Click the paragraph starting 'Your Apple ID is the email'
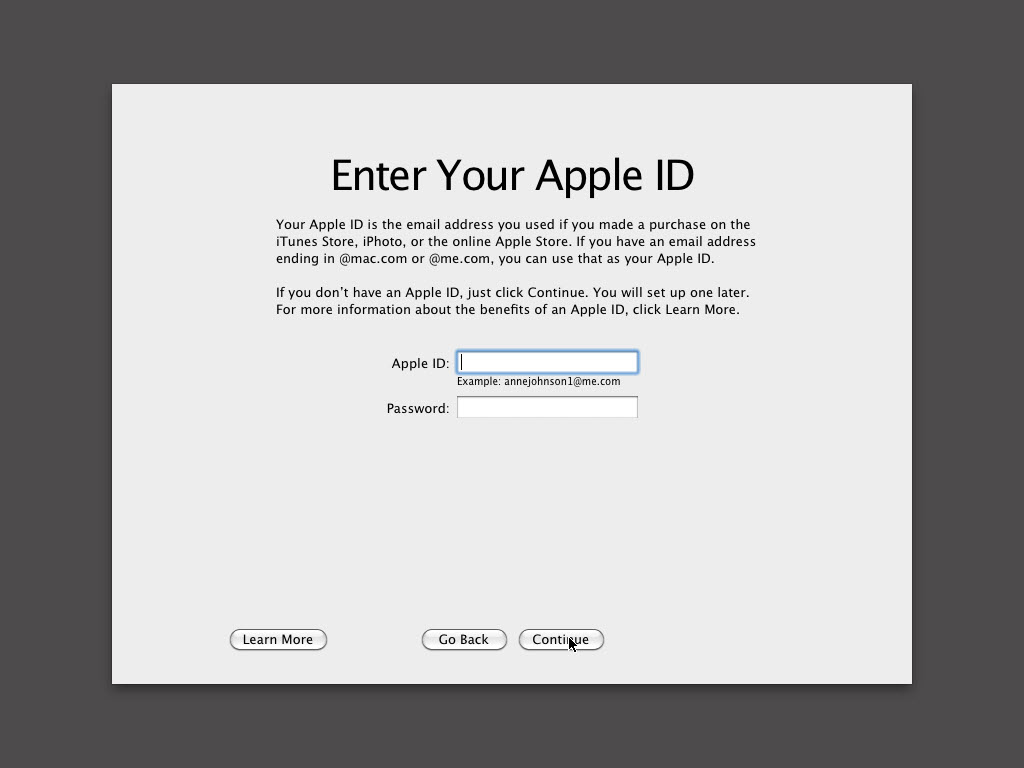Viewport: 1024px width, 768px height. point(516,242)
